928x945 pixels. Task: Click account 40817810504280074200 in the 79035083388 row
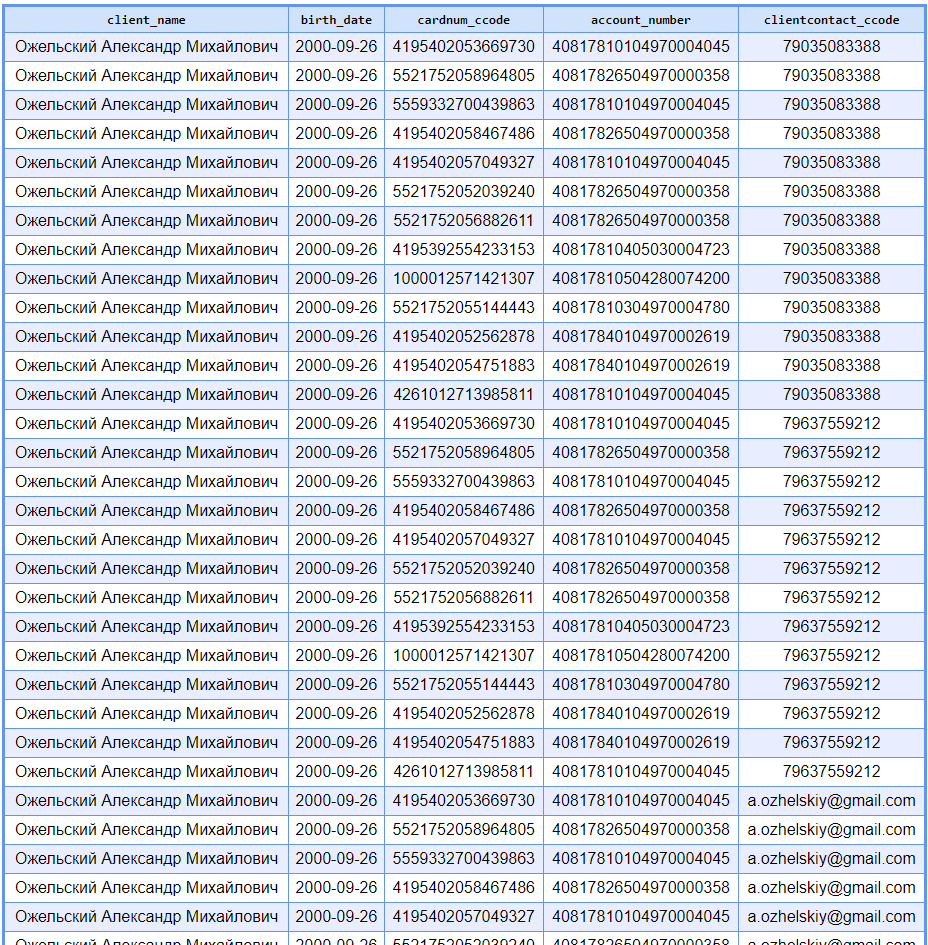(x=640, y=278)
